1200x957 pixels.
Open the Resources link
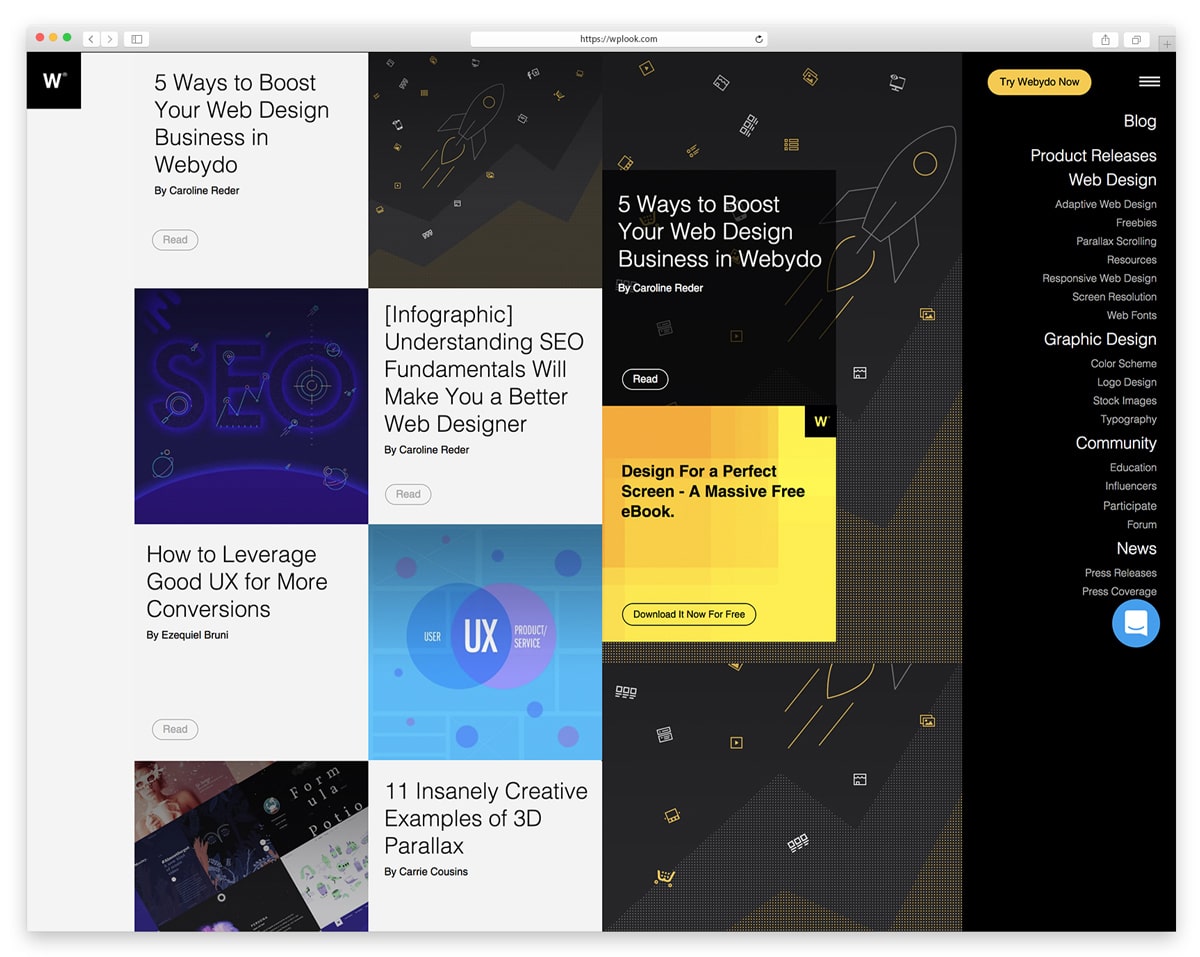tap(1131, 260)
